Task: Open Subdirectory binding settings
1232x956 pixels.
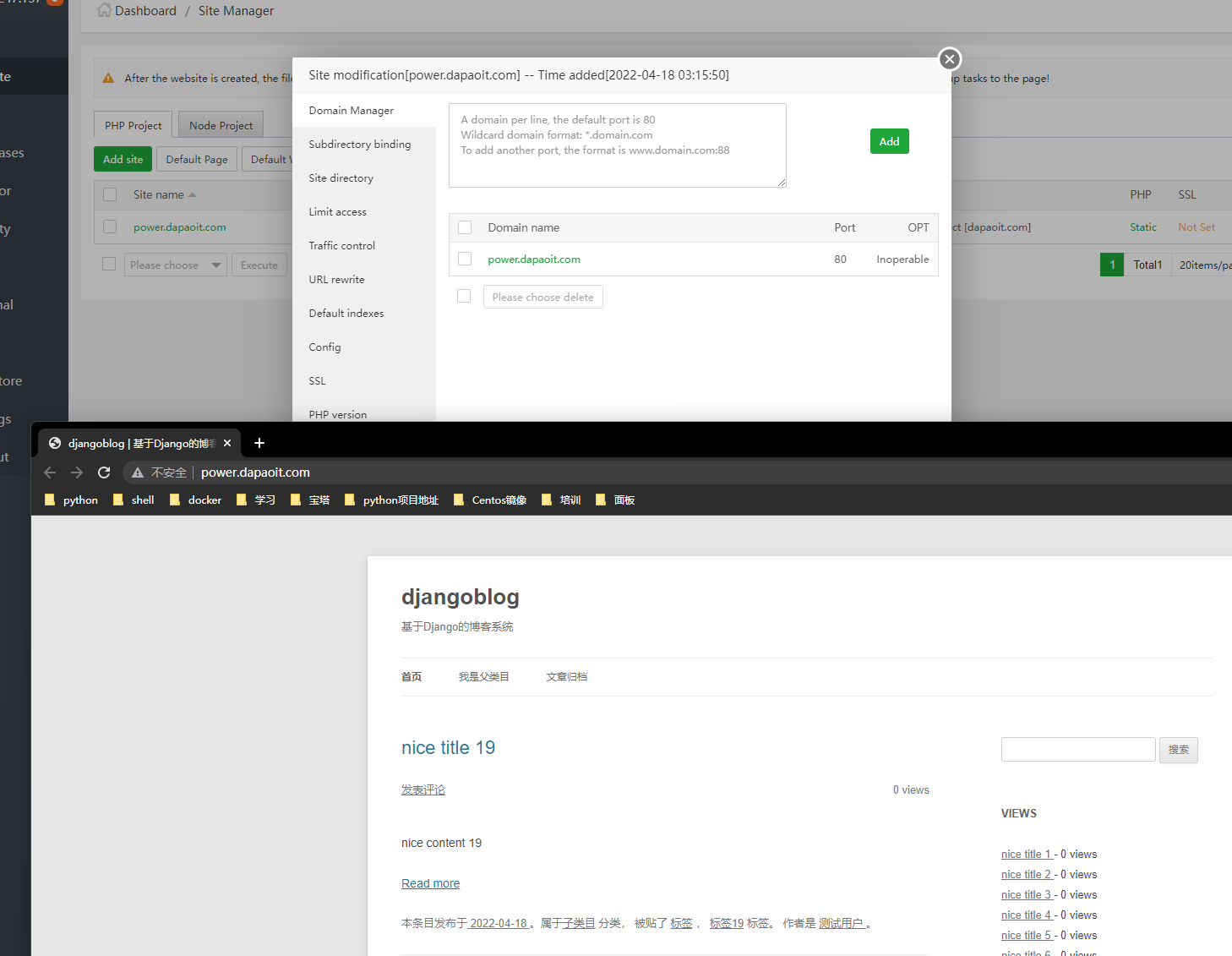Action: [364, 145]
